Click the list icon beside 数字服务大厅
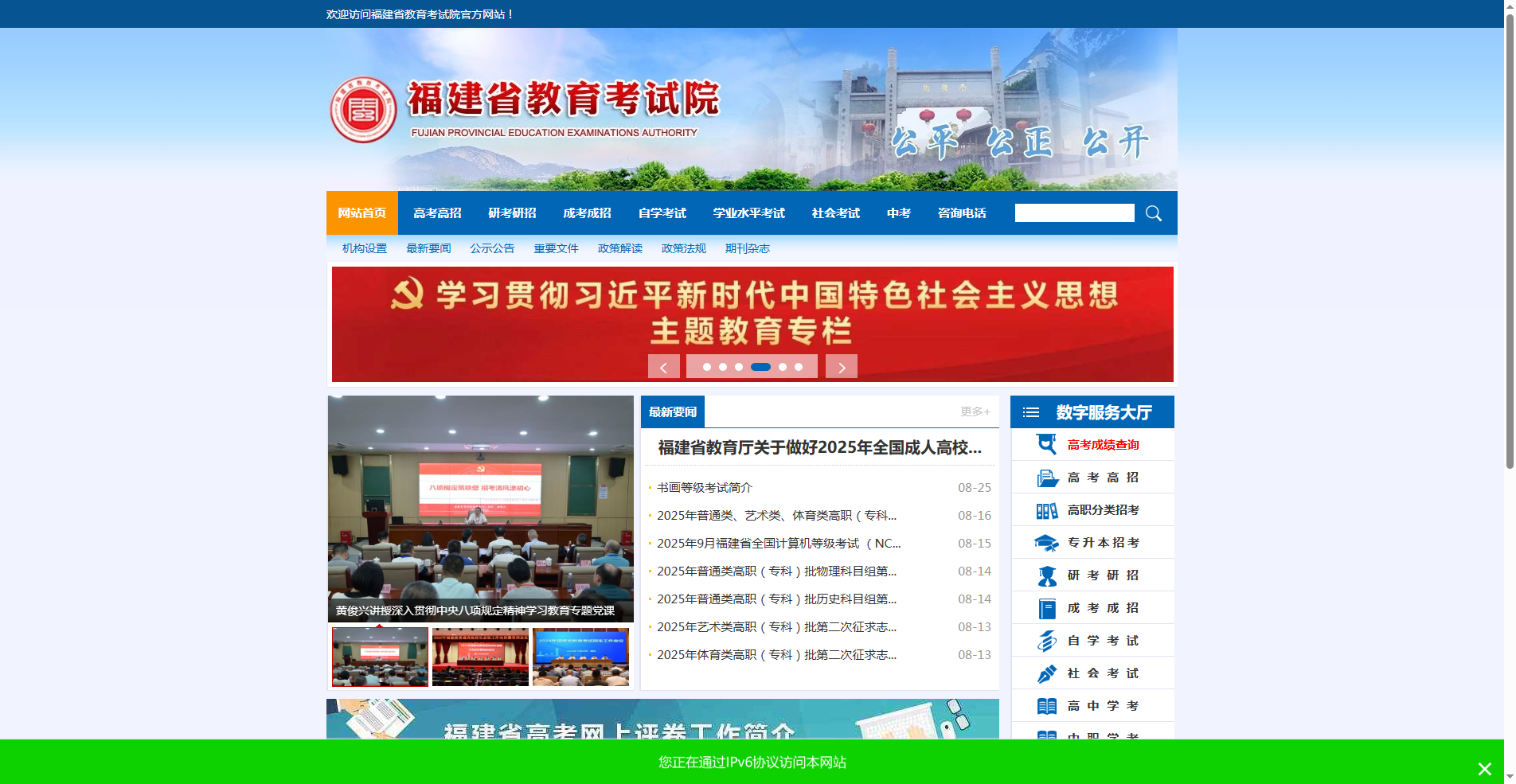This screenshot has height=784, width=1516. [x=1030, y=412]
